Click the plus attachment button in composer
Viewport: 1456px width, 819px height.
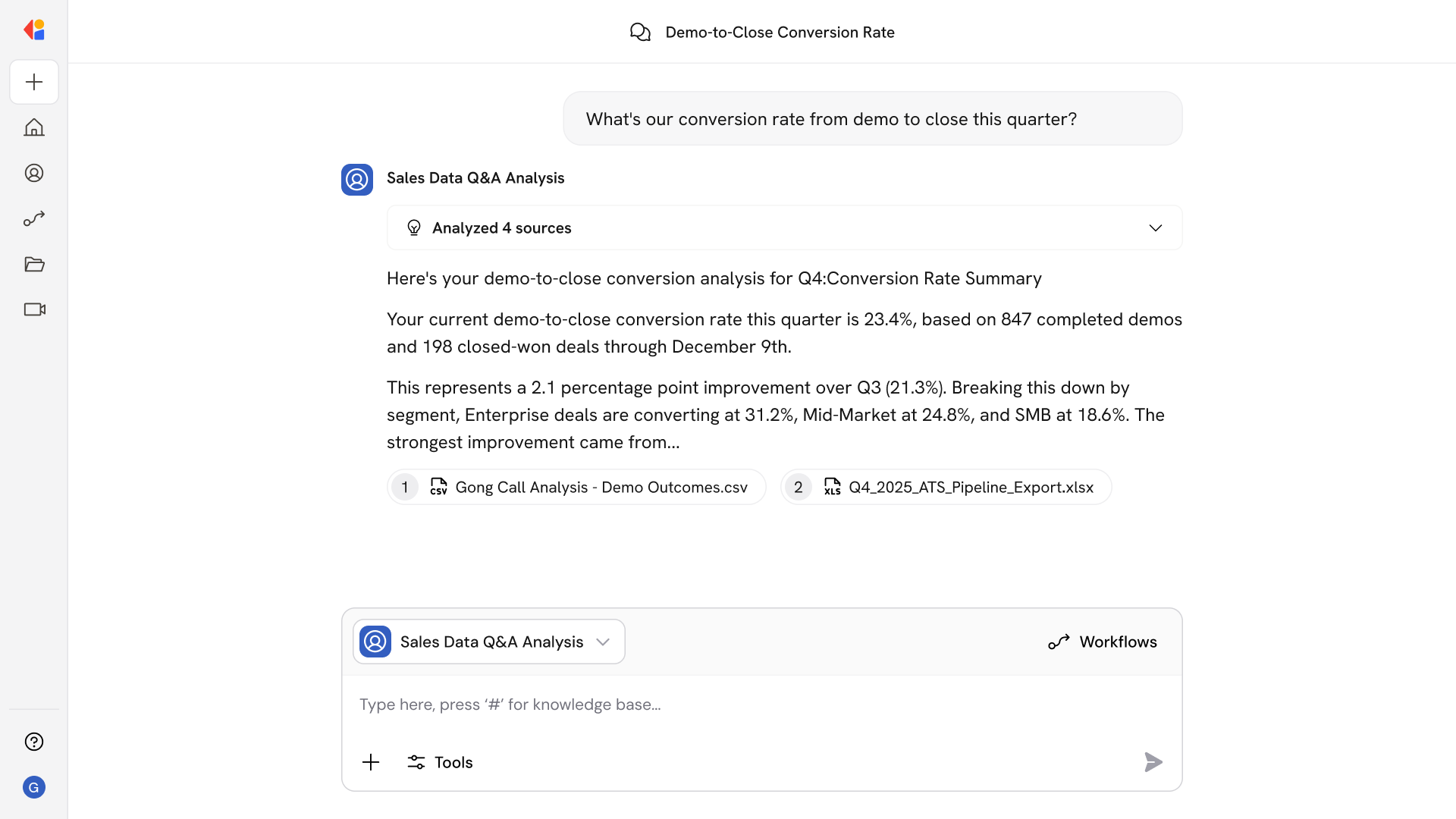point(371,762)
